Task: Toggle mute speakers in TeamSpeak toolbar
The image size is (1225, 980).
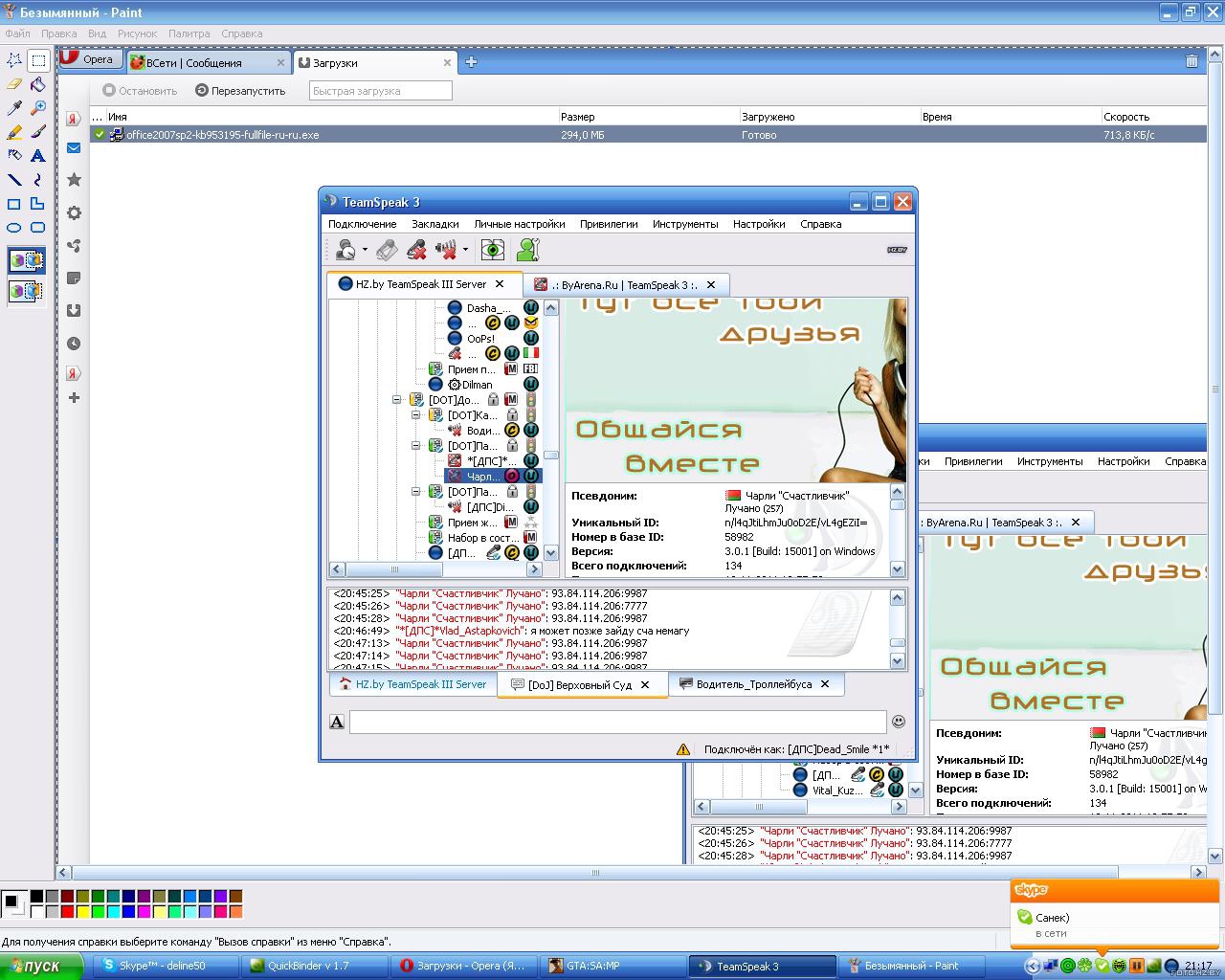Action: pyautogui.click(x=446, y=250)
